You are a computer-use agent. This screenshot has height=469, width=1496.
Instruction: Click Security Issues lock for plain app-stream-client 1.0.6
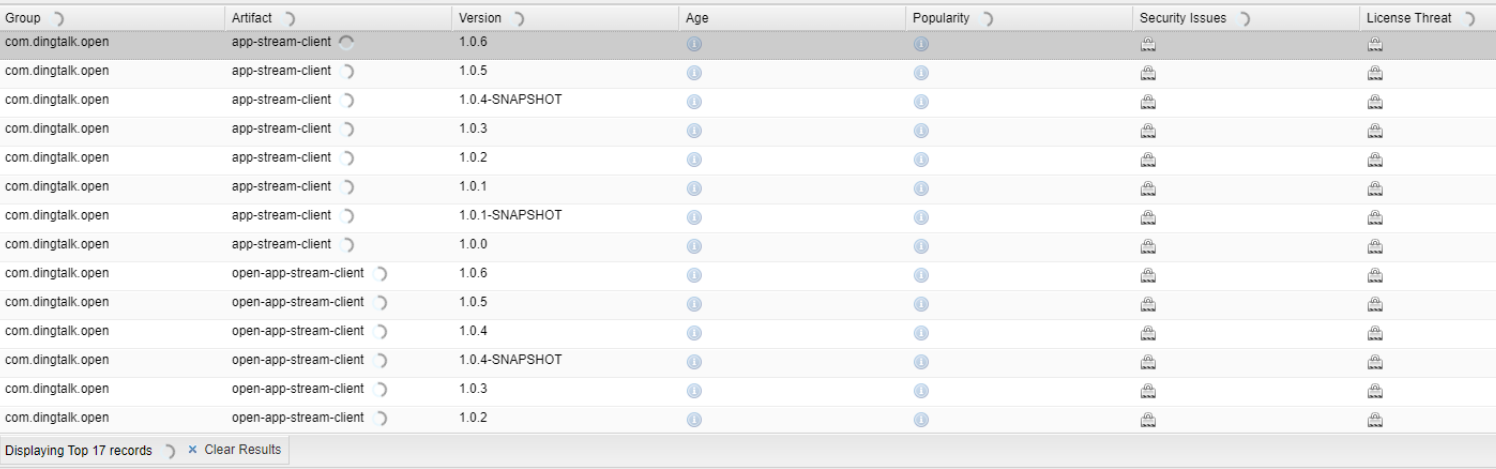1148,44
